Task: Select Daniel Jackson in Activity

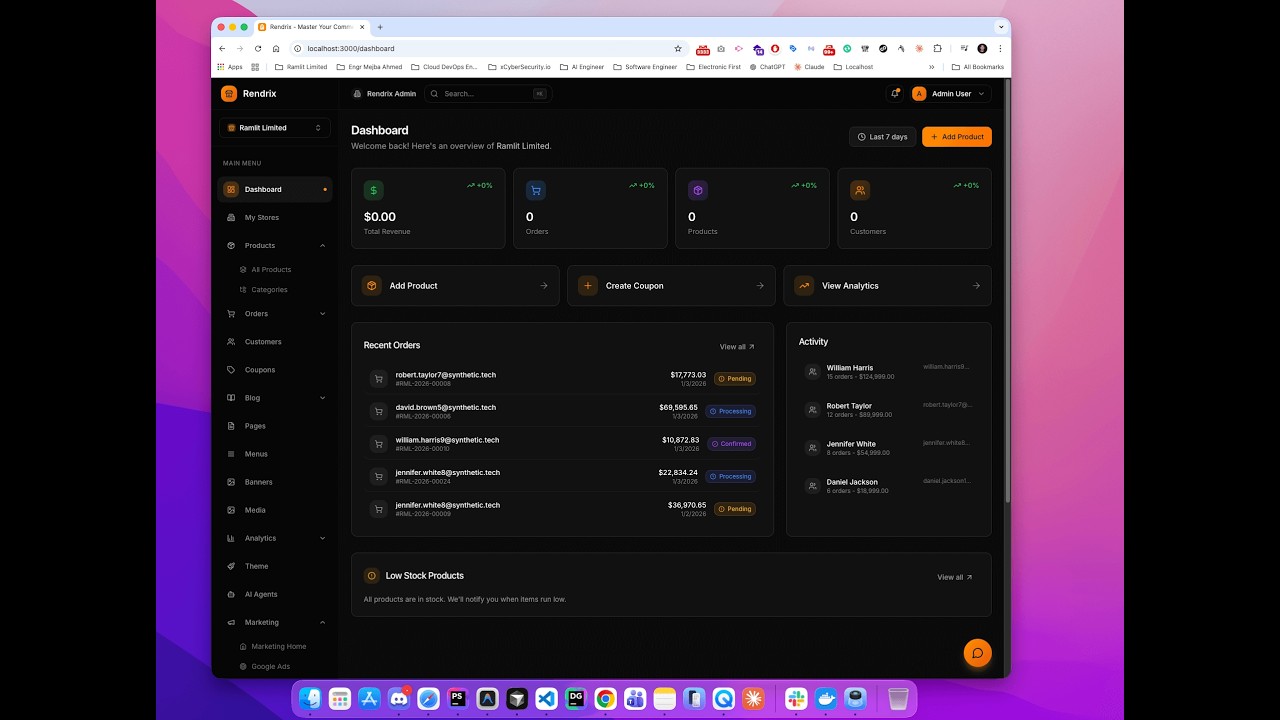Action: click(x=888, y=485)
